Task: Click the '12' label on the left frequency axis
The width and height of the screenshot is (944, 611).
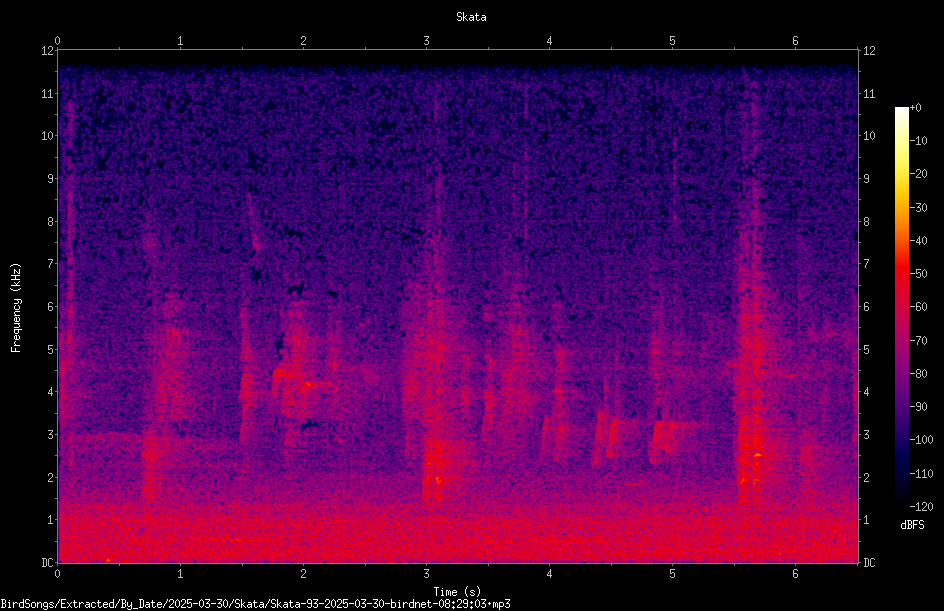Action: (47, 51)
